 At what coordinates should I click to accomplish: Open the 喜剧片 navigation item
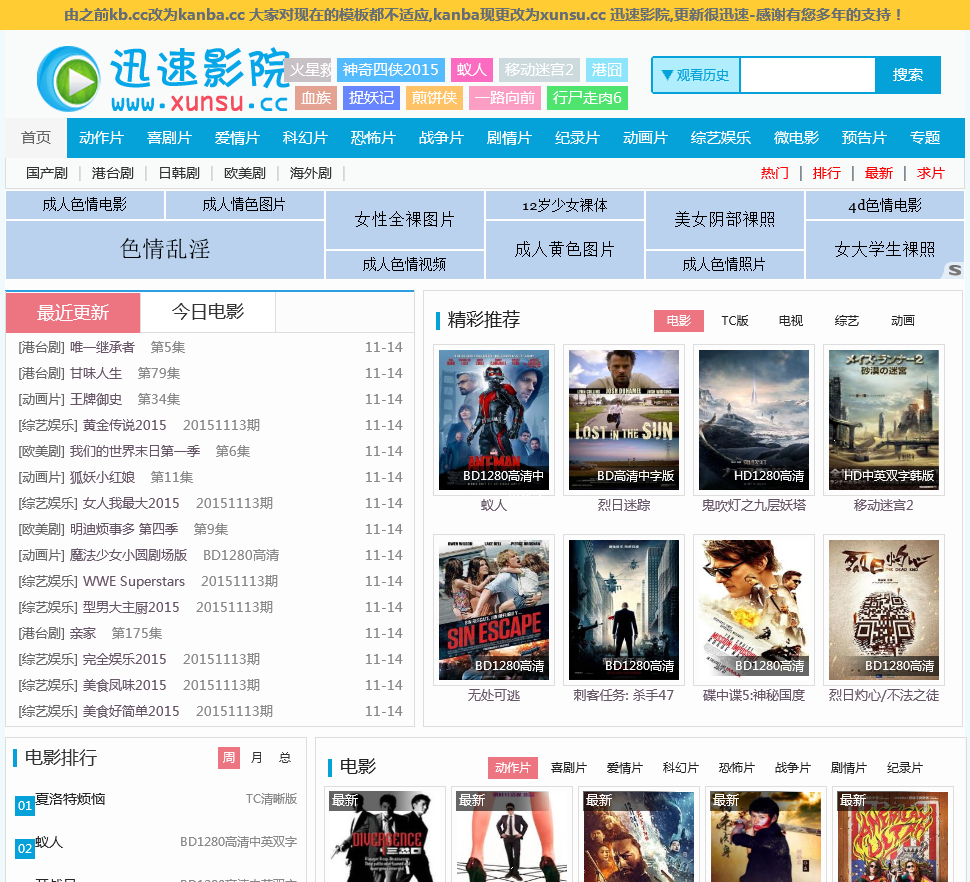[169, 137]
